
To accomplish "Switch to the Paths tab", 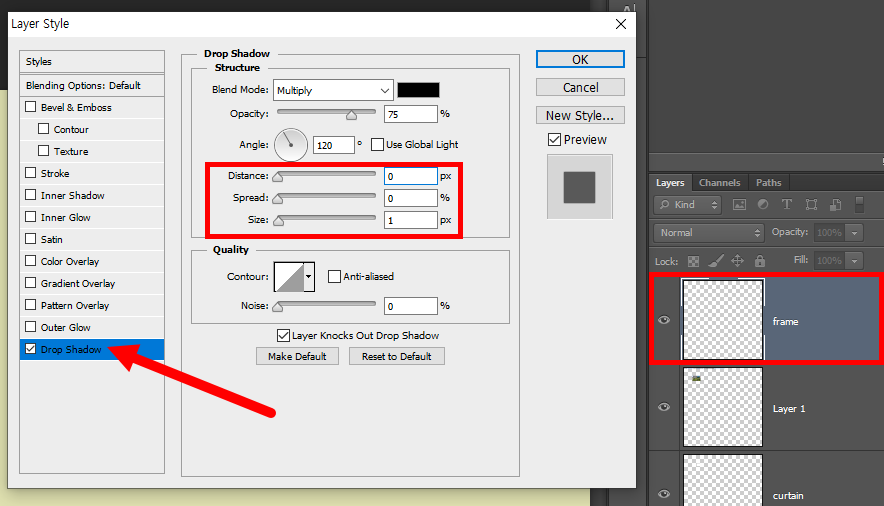I will pos(768,183).
